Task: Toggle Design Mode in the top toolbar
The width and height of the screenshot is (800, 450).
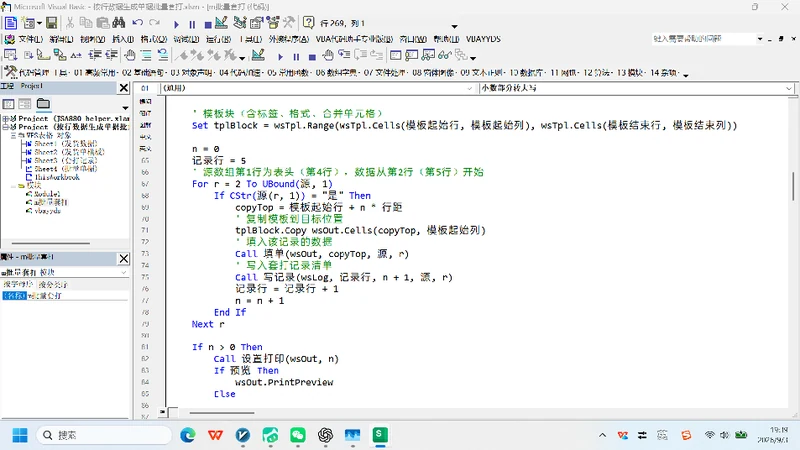Action: (x=221, y=23)
